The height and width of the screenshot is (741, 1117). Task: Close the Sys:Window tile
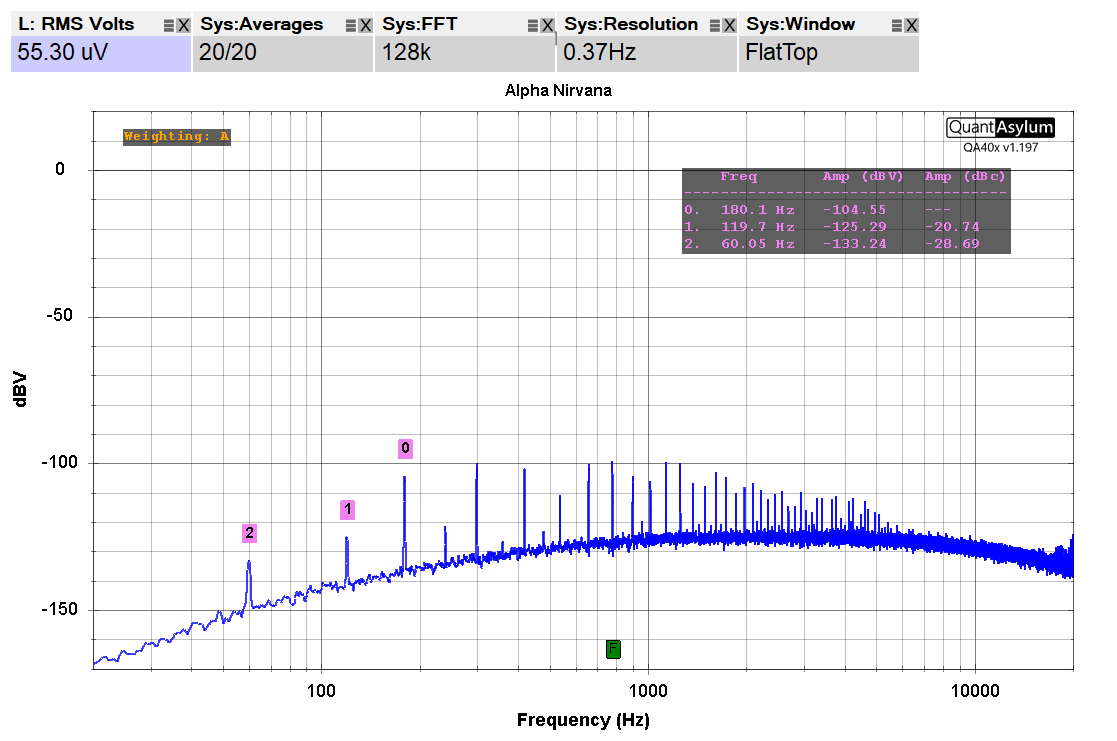point(912,26)
